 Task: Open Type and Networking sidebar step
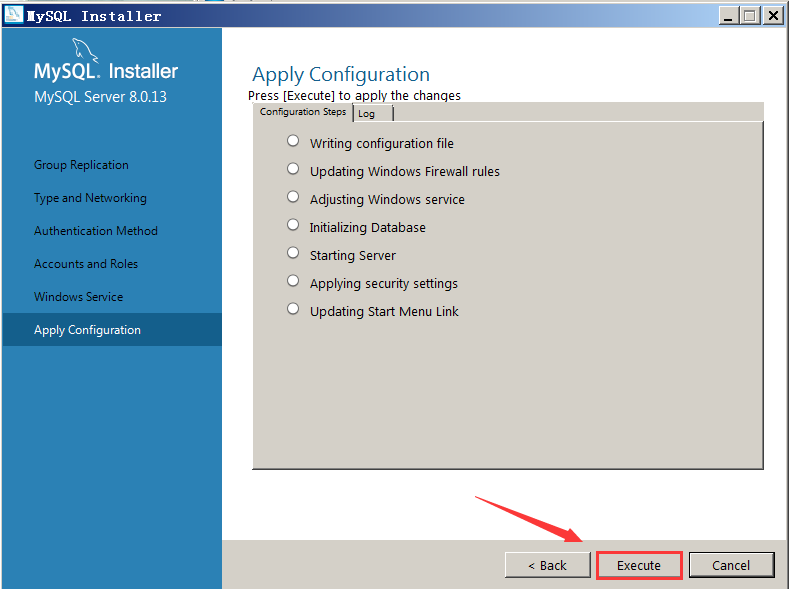tap(90, 198)
